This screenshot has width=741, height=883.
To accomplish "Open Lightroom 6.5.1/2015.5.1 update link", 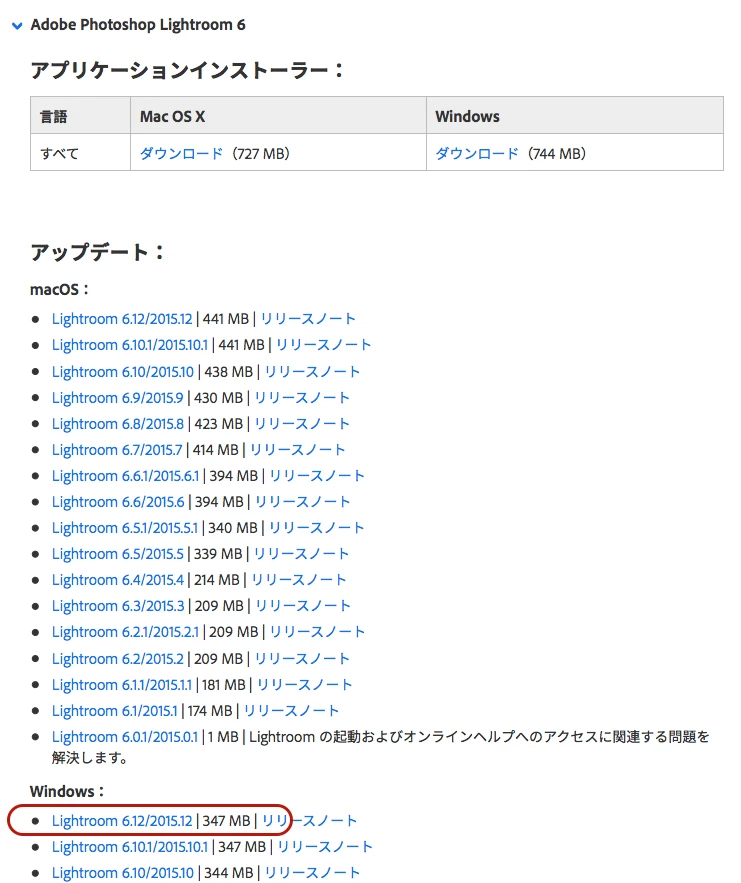I will tap(125, 528).
